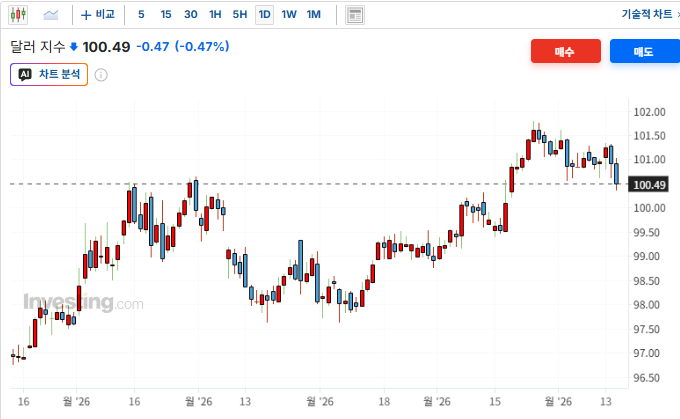Click the 102.00 price axis label

click(x=649, y=112)
